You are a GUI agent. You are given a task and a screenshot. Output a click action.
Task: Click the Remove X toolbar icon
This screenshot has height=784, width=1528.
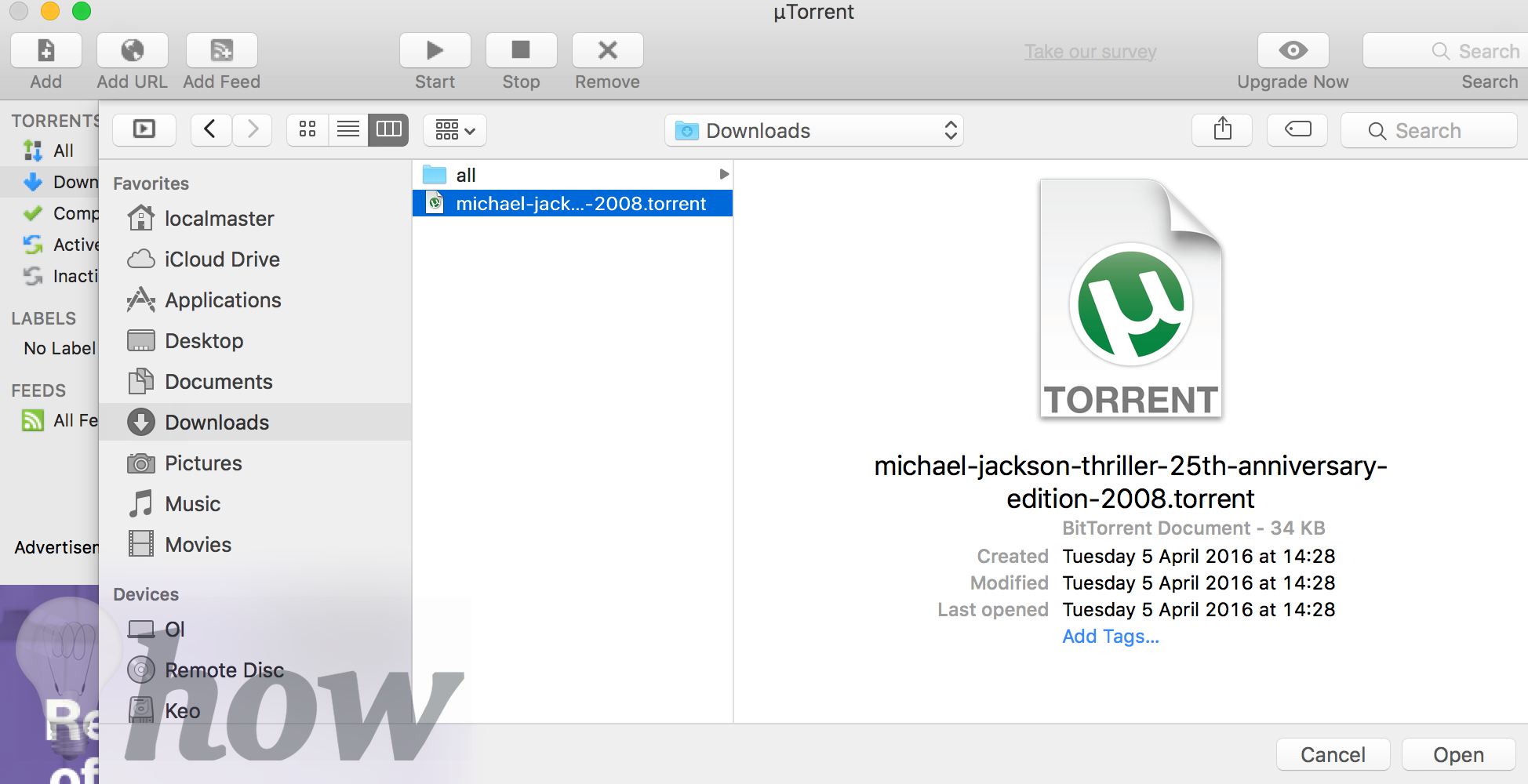(607, 51)
